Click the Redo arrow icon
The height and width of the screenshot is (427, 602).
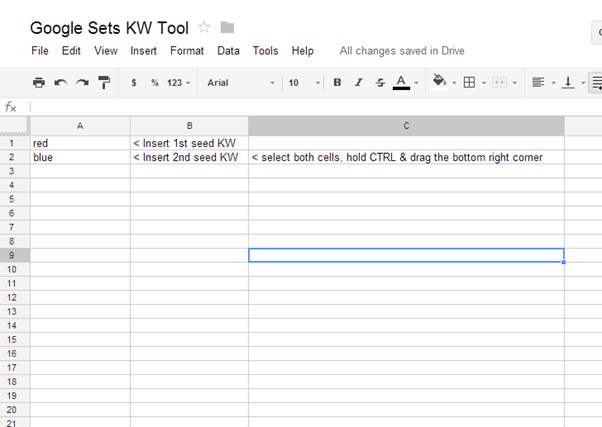point(82,83)
